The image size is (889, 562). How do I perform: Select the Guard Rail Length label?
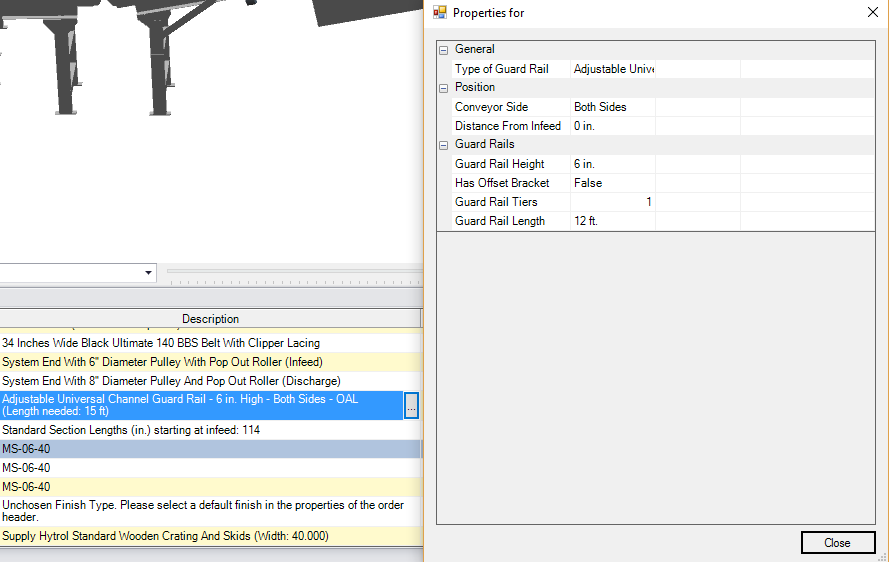coord(499,221)
